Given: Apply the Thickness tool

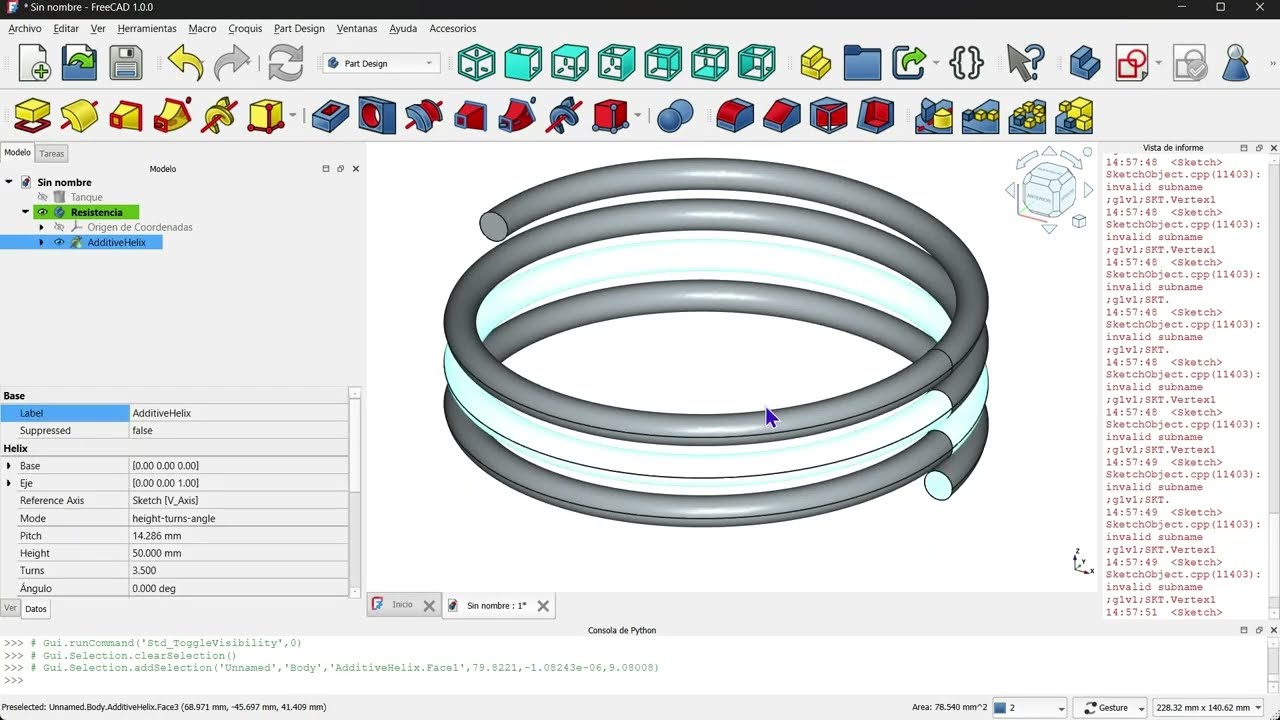Looking at the screenshot, I should click(x=875, y=116).
